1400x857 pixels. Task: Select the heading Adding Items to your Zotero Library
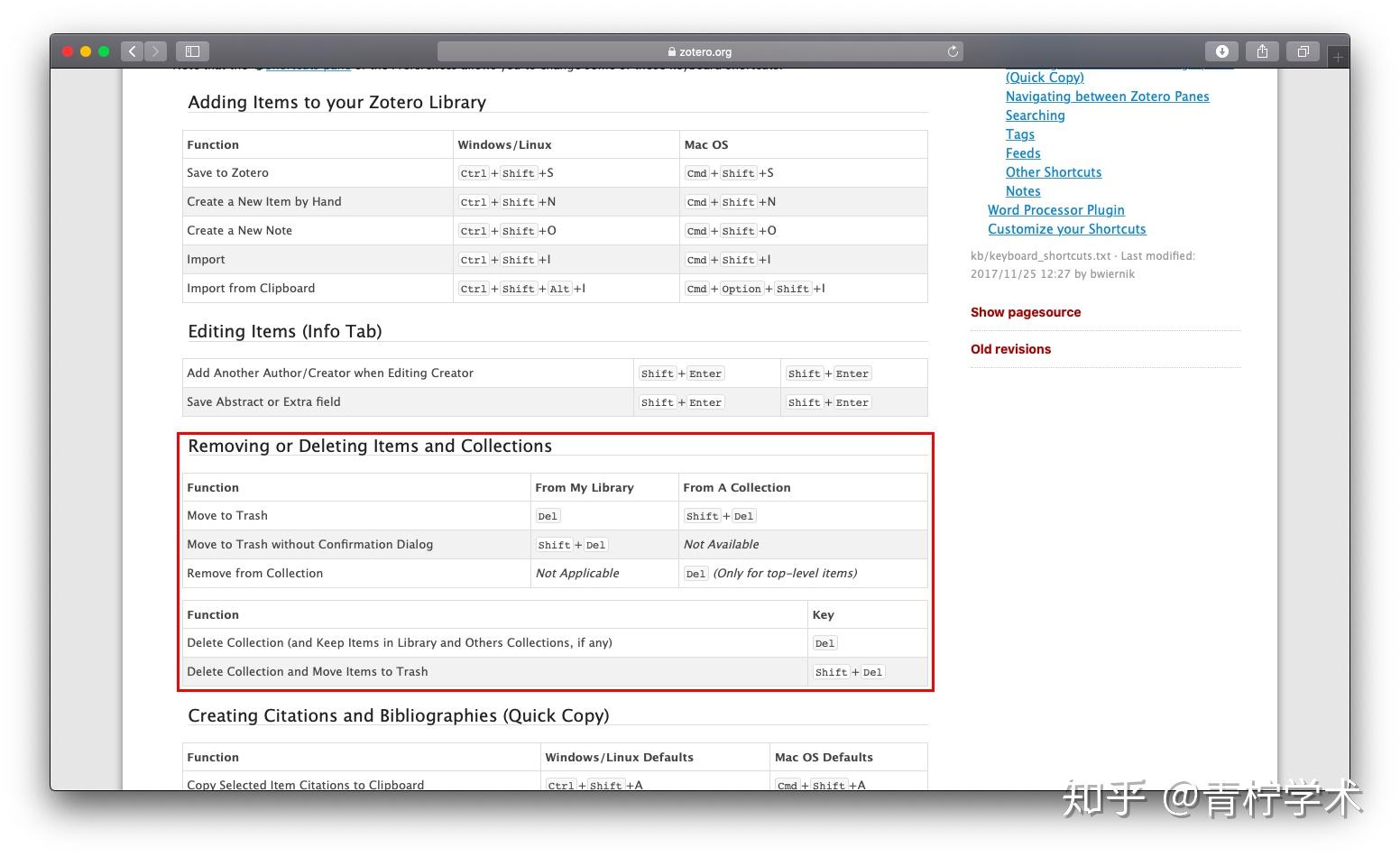(x=336, y=102)
